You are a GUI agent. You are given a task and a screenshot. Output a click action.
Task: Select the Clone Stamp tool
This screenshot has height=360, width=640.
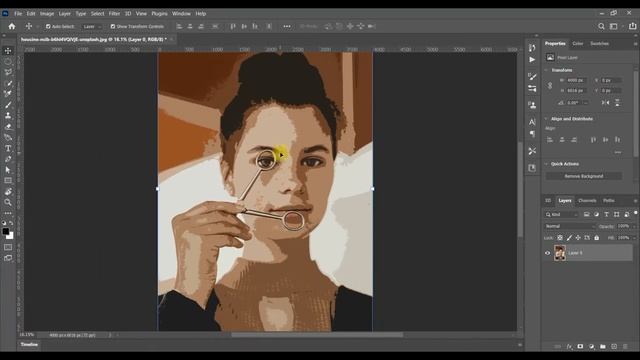8,116
